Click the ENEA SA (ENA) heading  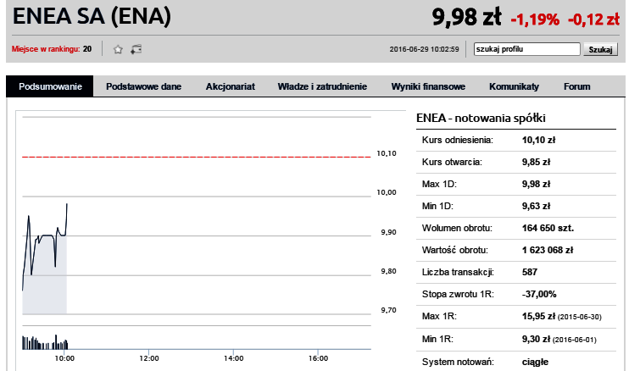tap(92, 17)
